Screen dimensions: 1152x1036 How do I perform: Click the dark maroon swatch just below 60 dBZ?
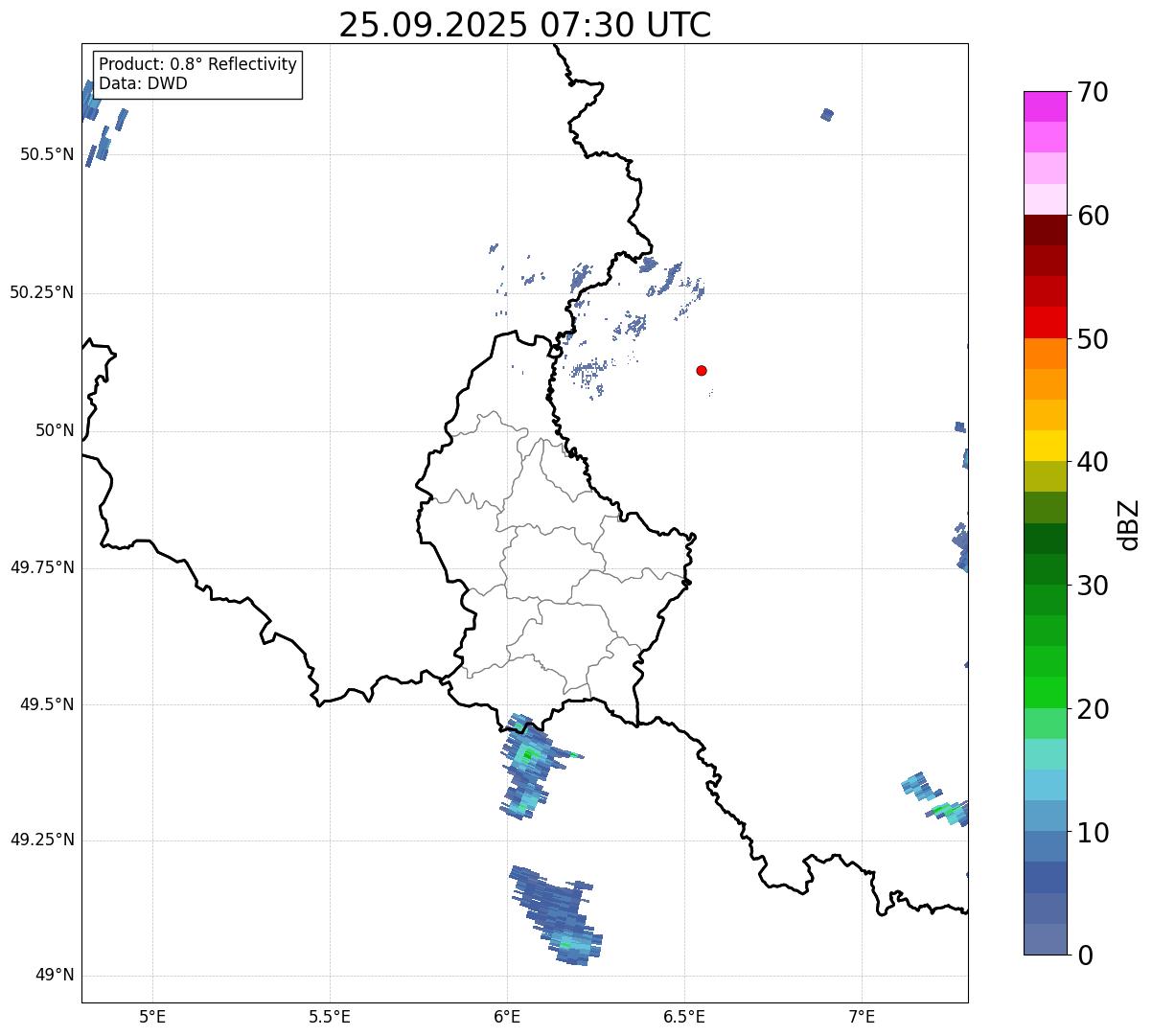1045,230
